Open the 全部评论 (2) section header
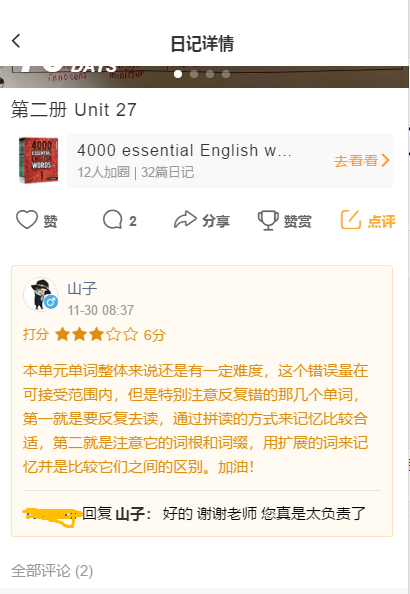 click(52, 571)
